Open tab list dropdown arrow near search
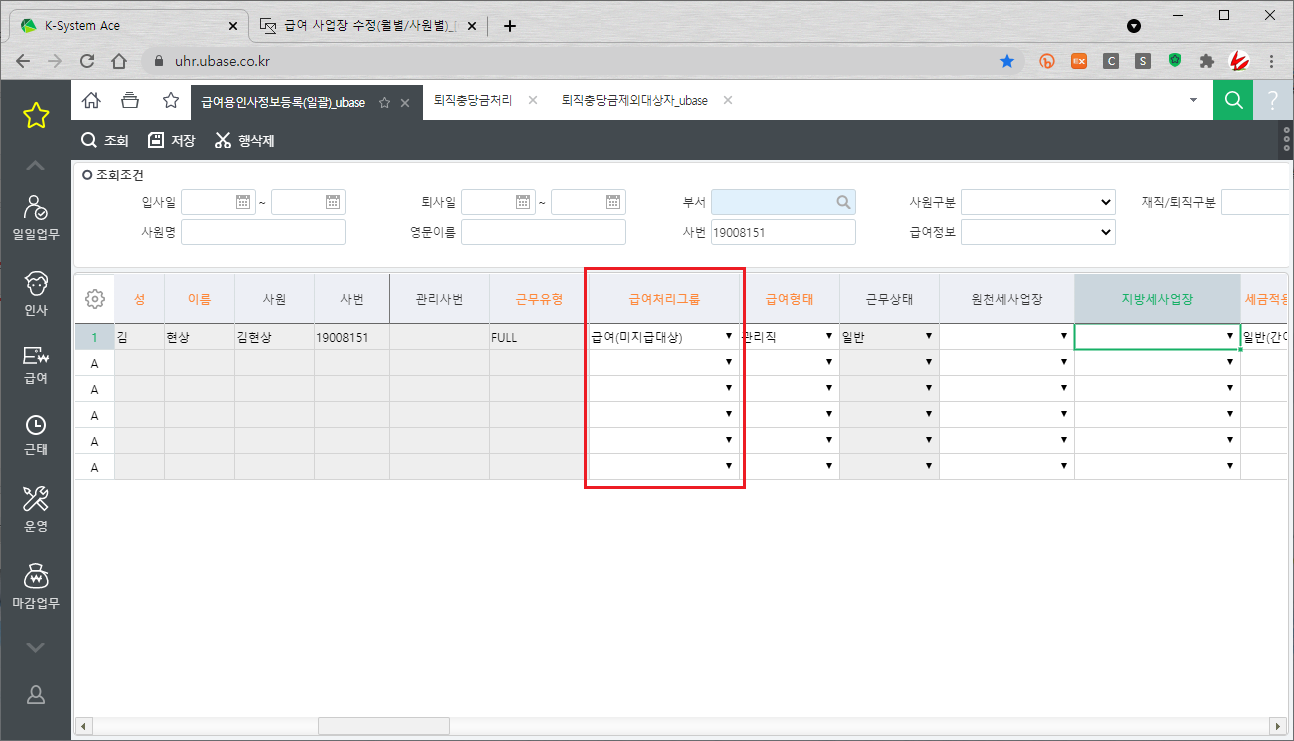 [x=1192, y=101]
